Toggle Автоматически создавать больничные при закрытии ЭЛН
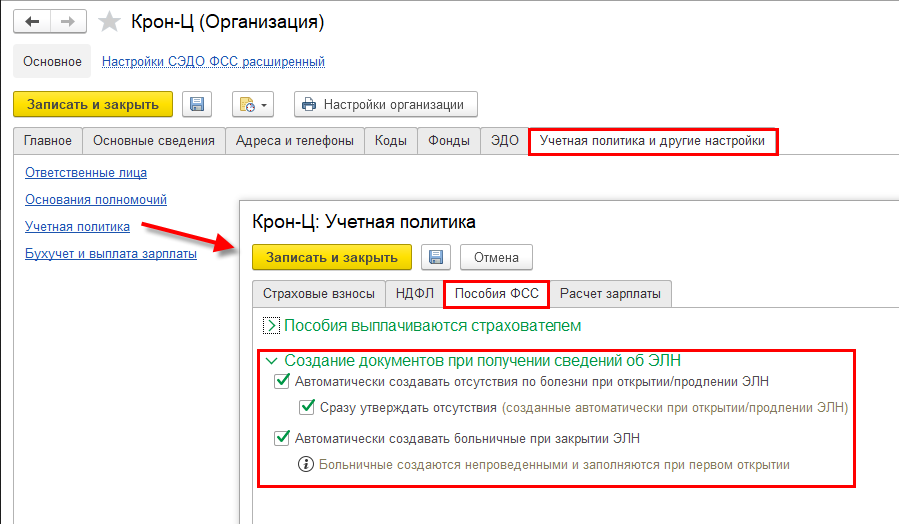This screenshot has width=899, height=524. [282, 438]
